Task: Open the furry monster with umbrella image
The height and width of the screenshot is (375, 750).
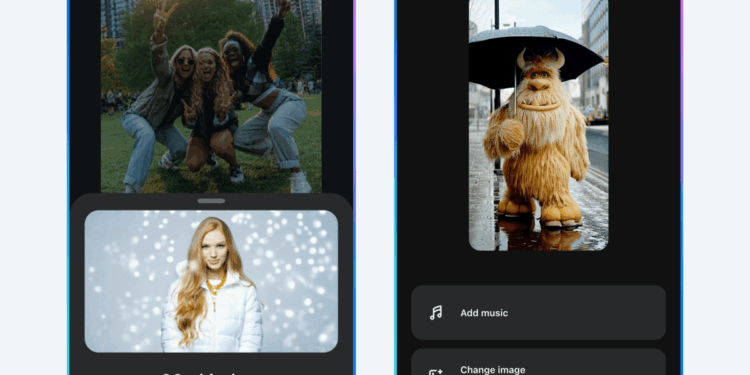Action: point(538,125)
